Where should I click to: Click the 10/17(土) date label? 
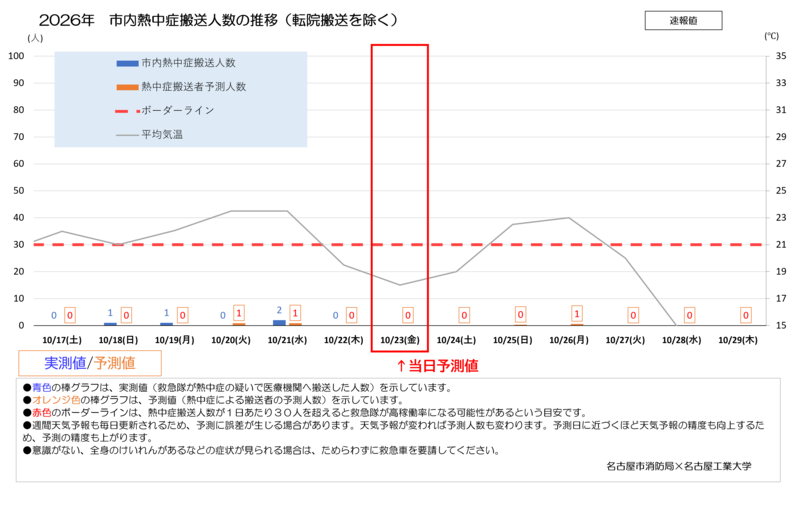tap(62, 340)
